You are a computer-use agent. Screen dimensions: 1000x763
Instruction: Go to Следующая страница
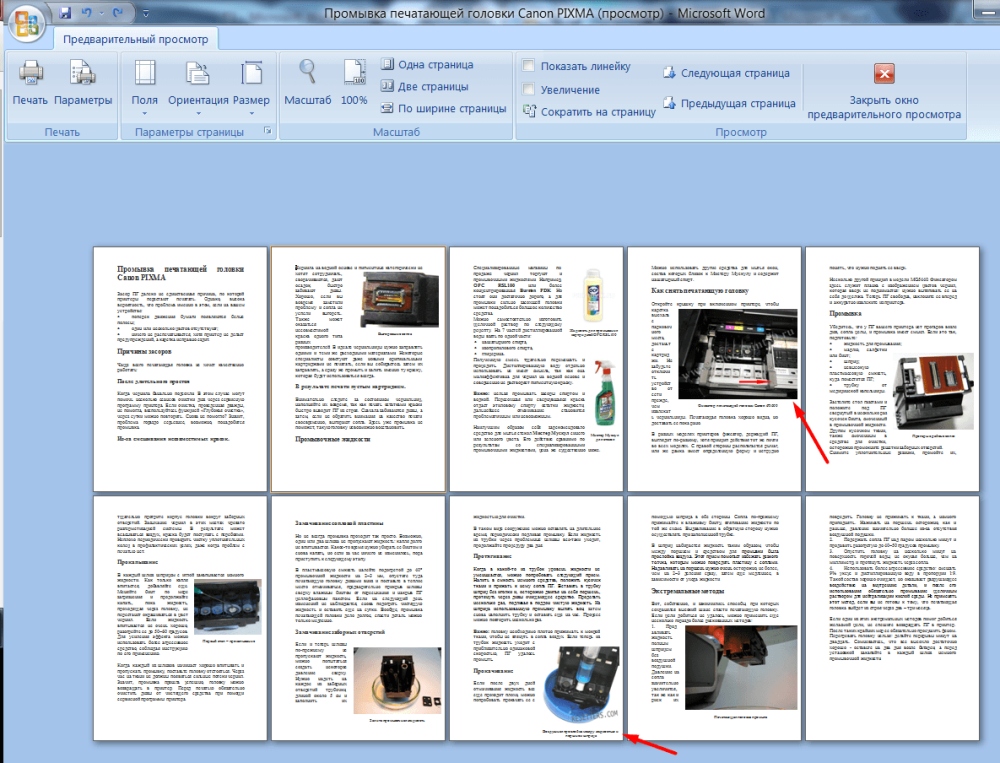[x=726, y=73]
